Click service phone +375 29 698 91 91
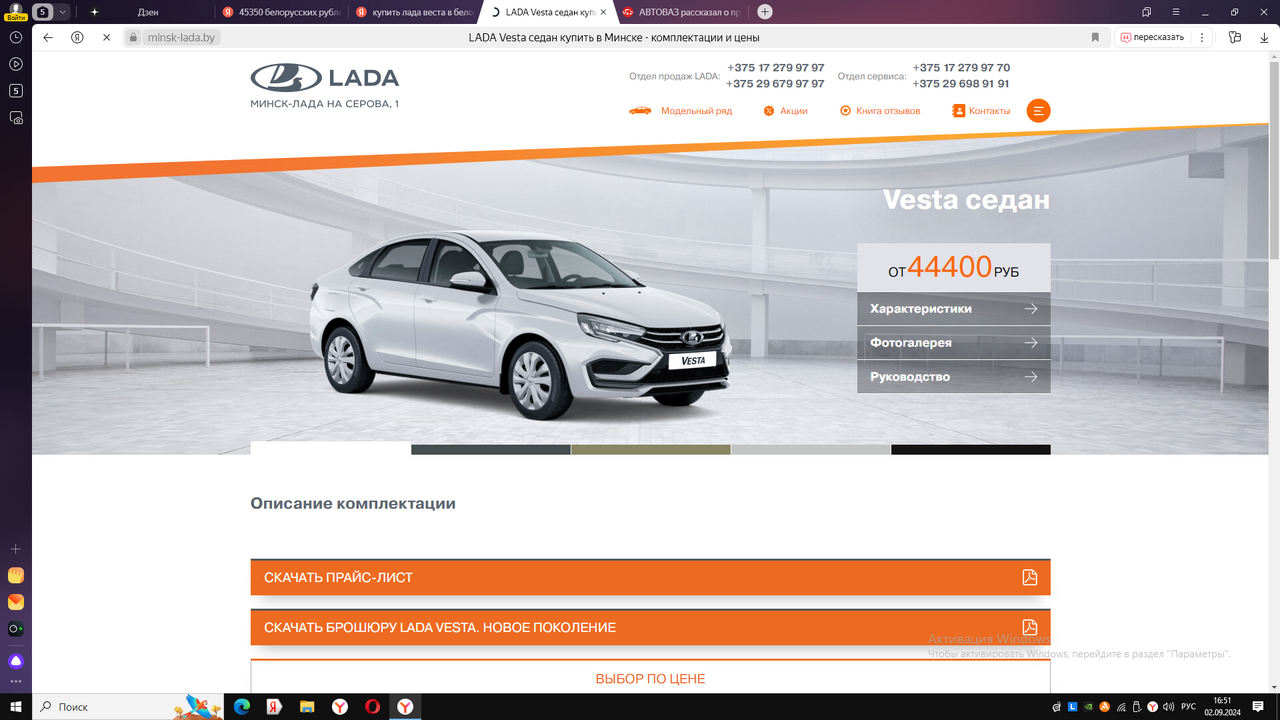This screenshot has height=720, width=1280. coord(961,84)
